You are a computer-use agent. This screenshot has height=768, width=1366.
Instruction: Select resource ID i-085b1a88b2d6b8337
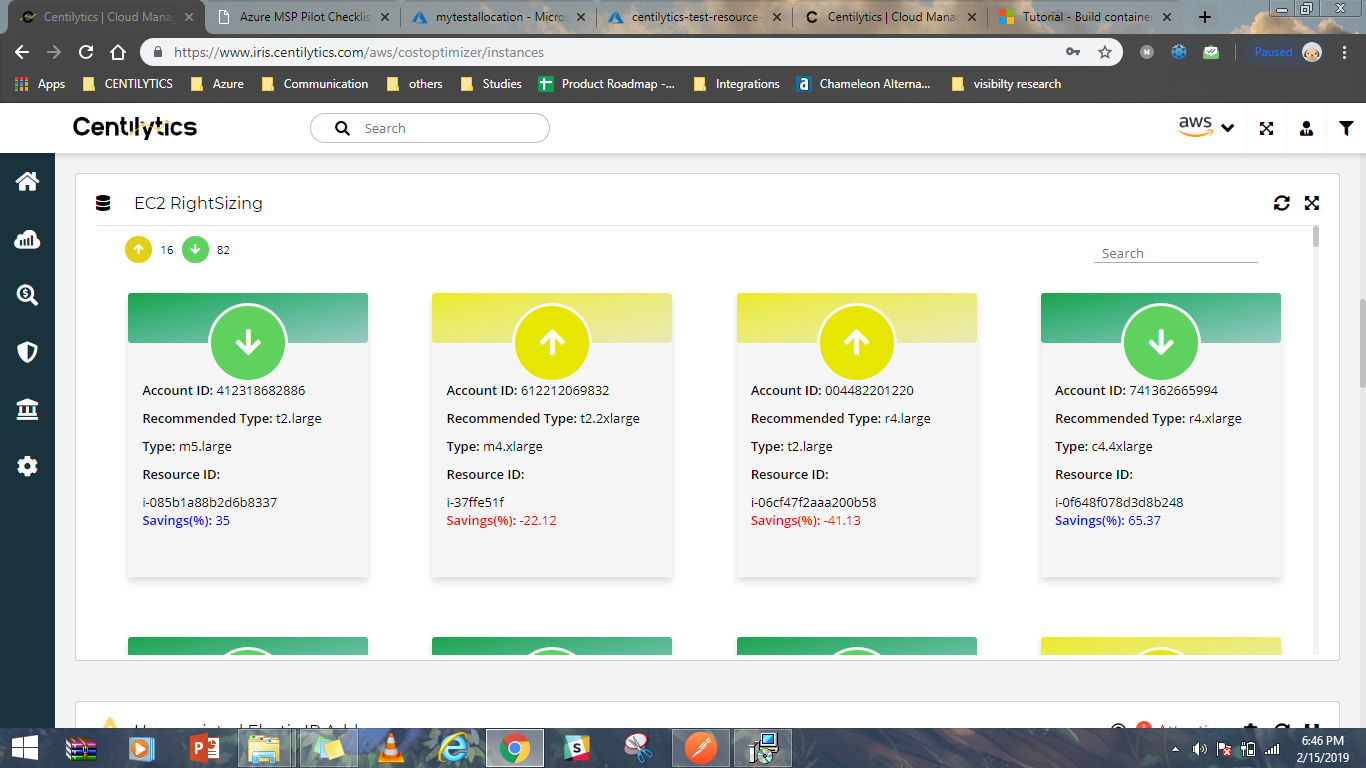tap(210, 502)
